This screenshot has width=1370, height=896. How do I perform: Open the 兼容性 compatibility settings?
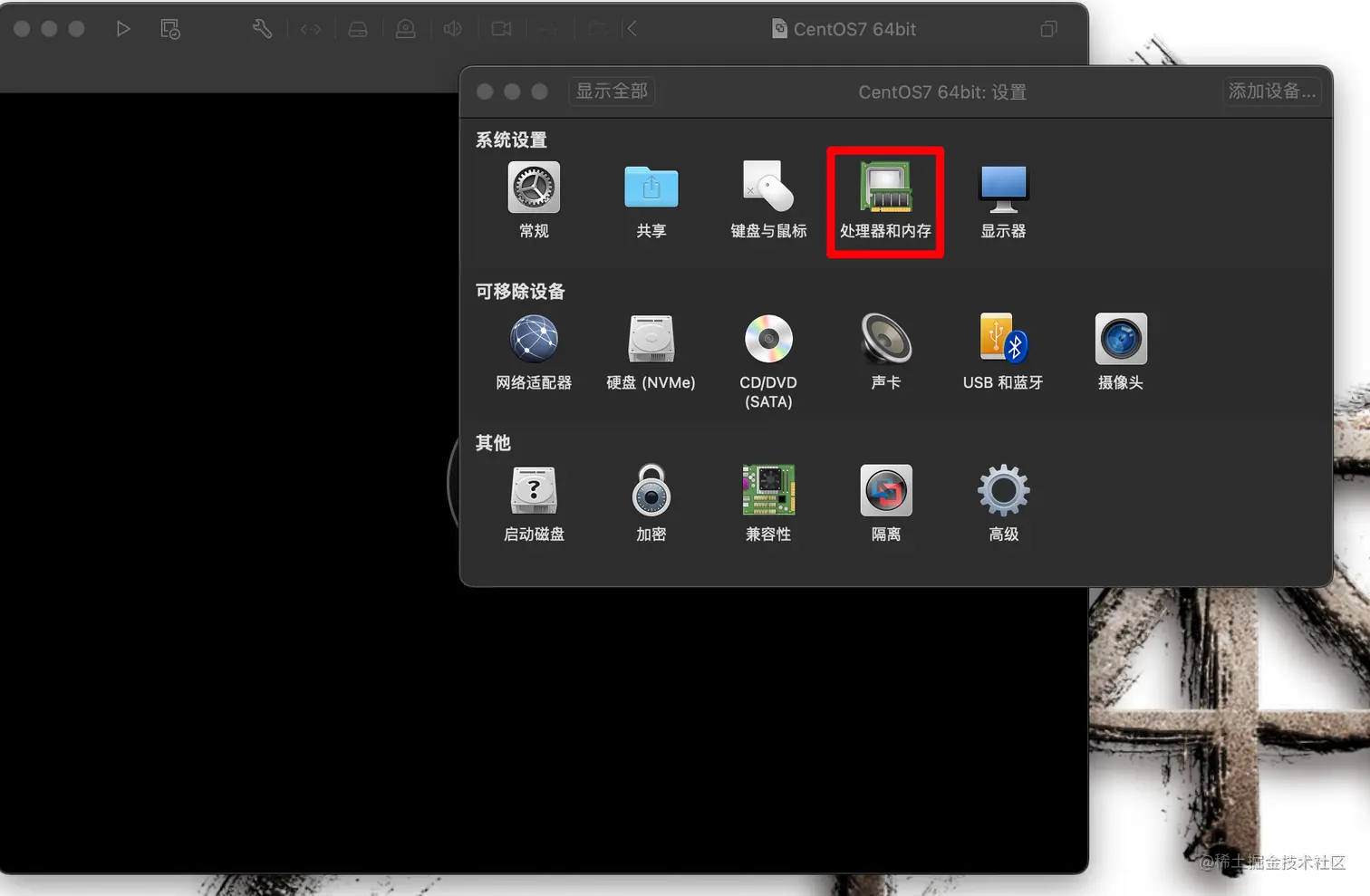pyautogui.click(x=768, y=504)
